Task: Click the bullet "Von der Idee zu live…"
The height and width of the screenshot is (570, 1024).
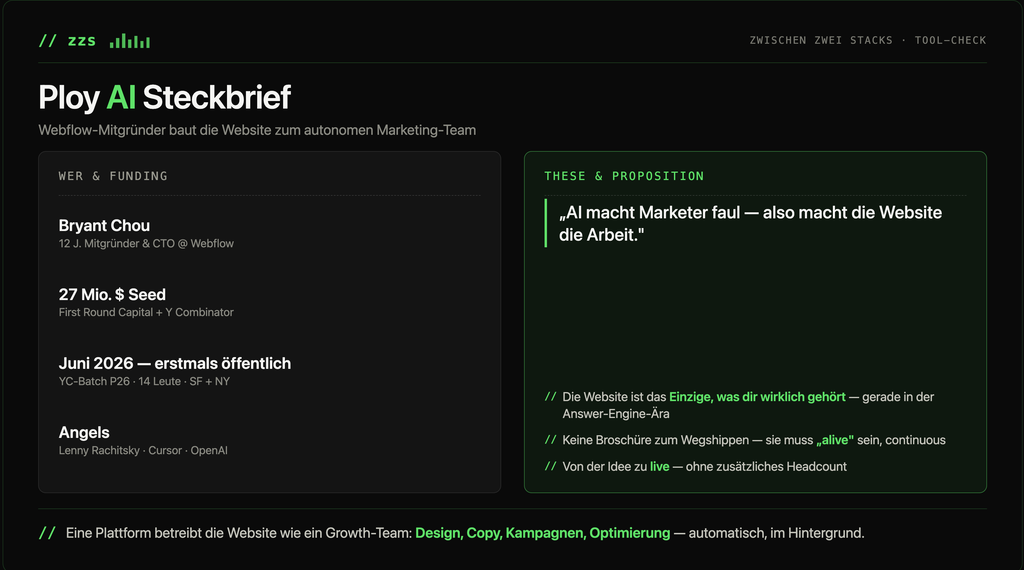Action: 704,467
